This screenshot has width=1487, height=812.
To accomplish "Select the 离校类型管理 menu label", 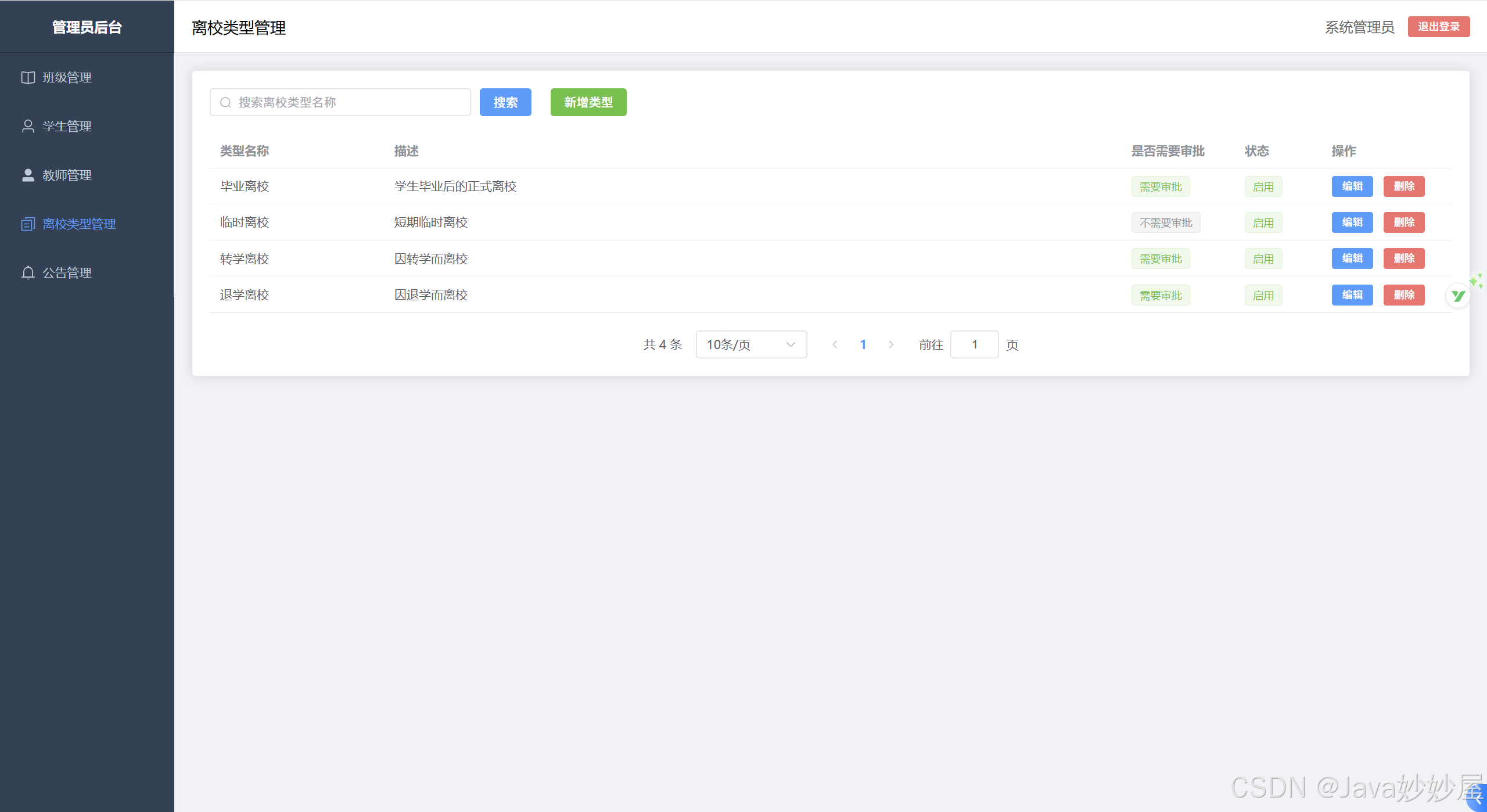I will click(x=79, y=224).
